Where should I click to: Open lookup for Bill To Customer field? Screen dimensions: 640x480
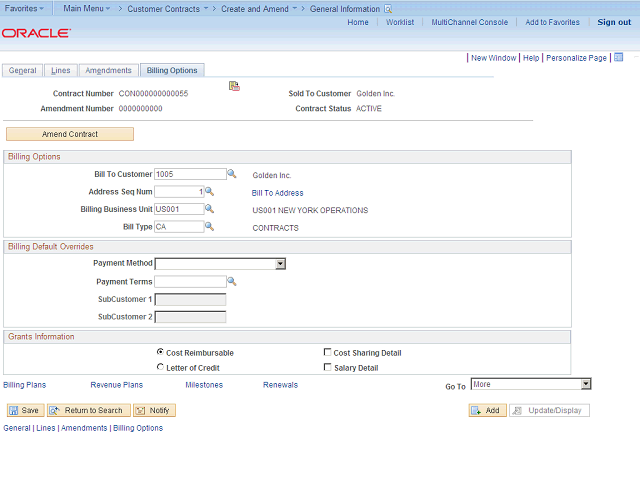[232, 174]
